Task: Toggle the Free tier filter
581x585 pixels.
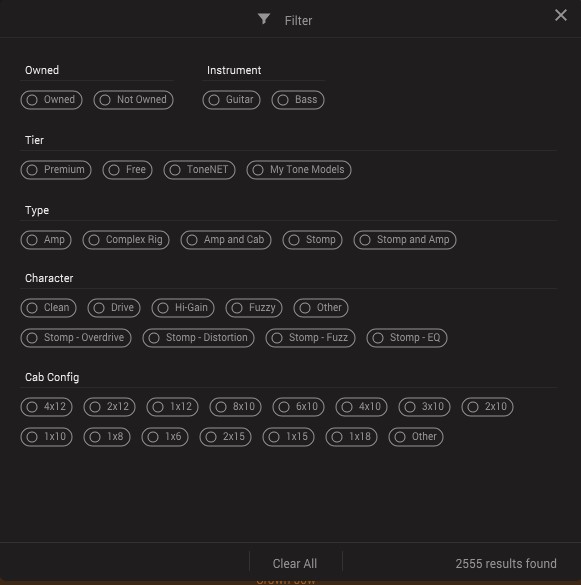Action: pyautogui.click(x=128, y=170)
